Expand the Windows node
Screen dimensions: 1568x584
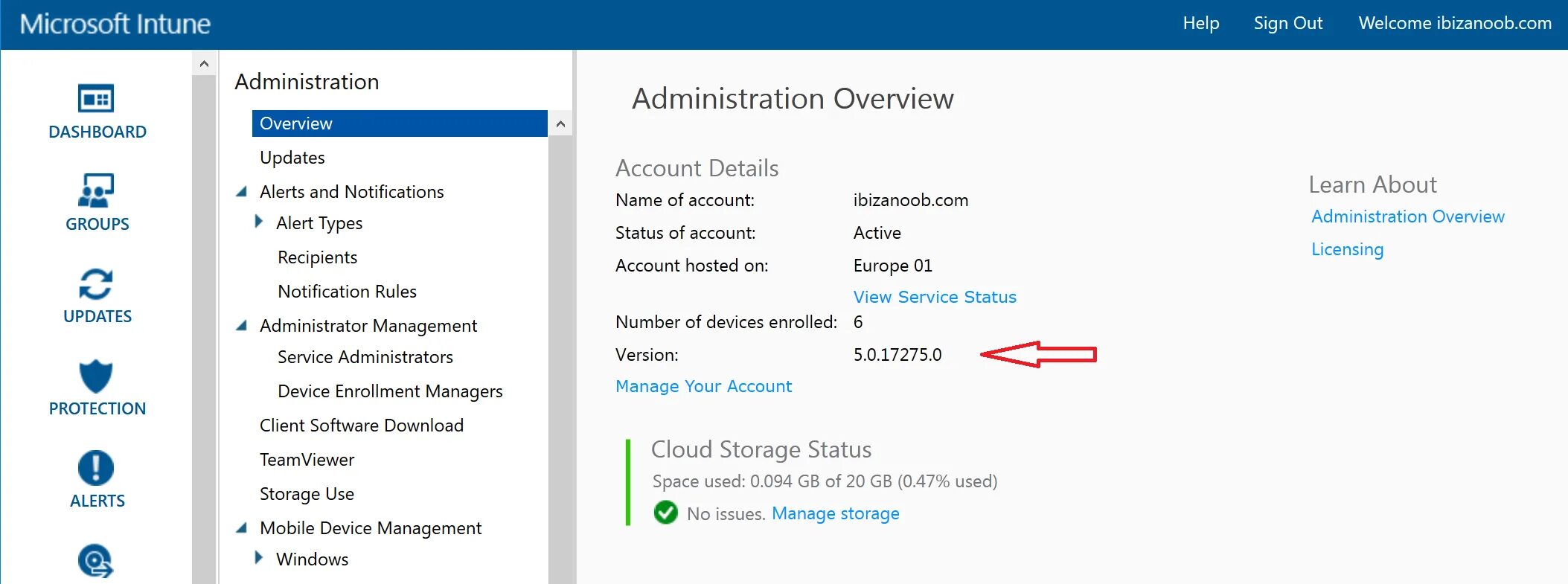[258, 558]
